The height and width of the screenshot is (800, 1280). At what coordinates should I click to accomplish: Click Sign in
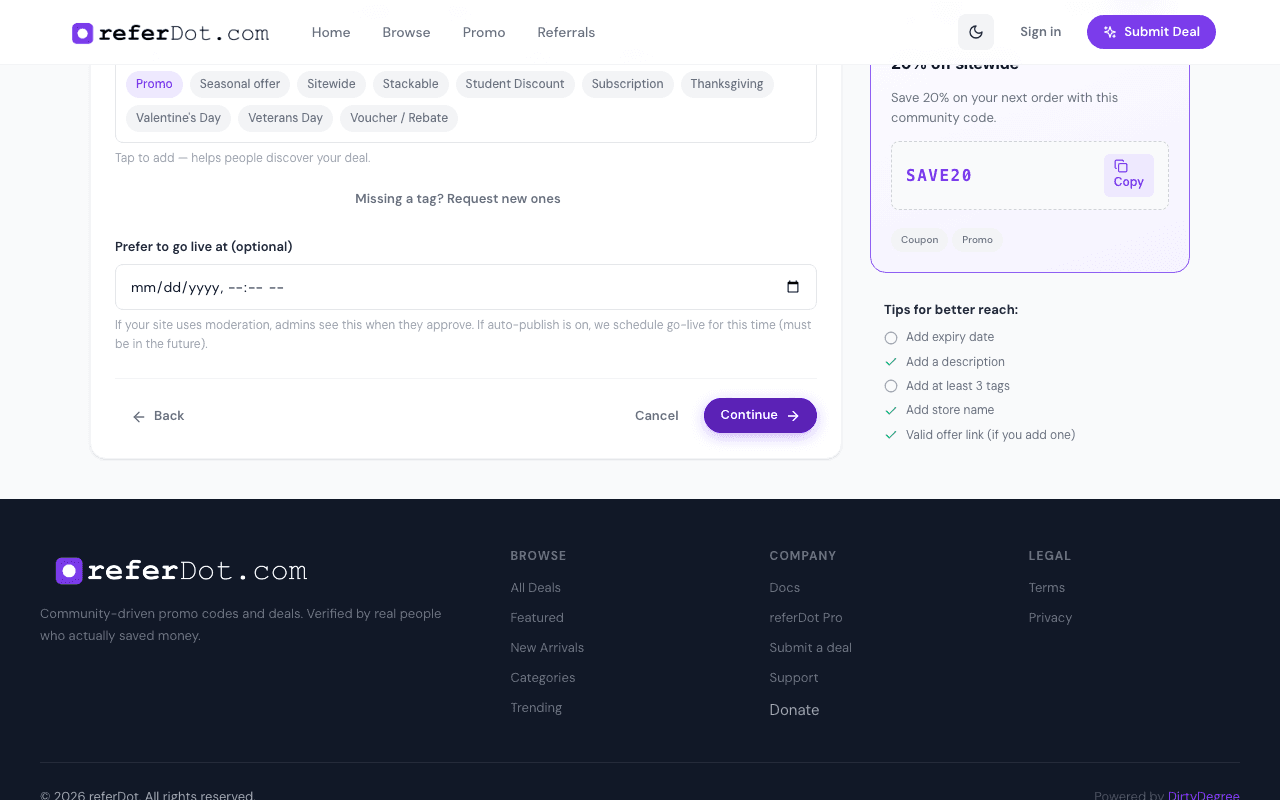1041,32
